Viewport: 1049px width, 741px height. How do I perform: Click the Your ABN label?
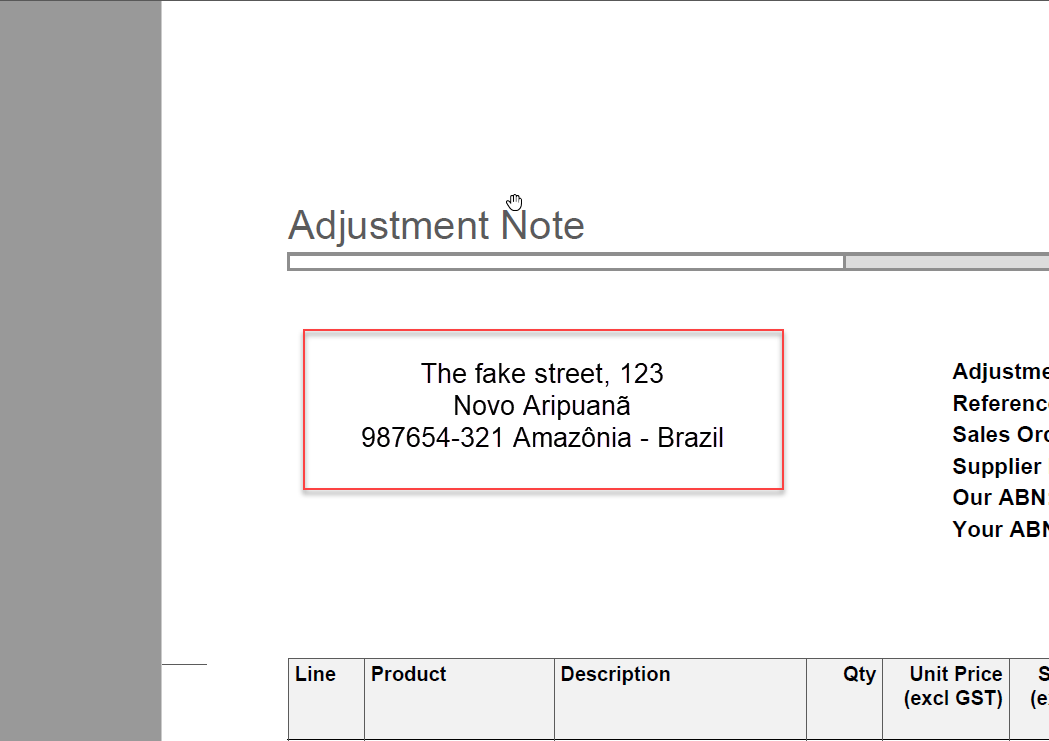click(x=1000, y=529)
